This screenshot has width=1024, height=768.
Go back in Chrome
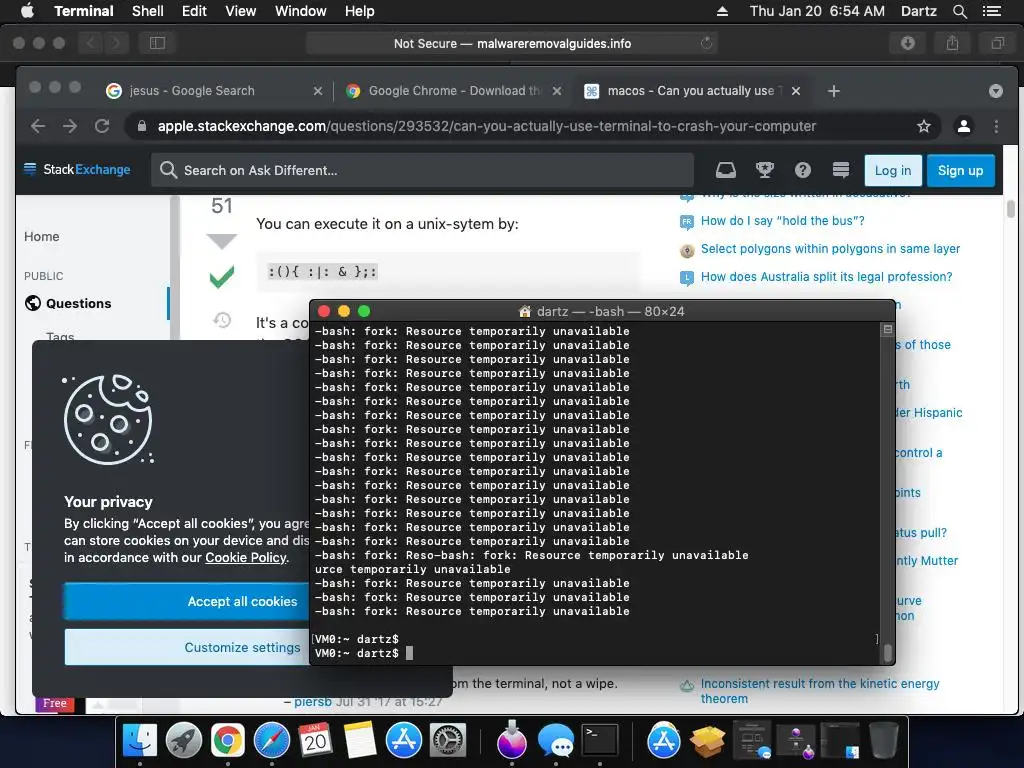tap(38, 126)
